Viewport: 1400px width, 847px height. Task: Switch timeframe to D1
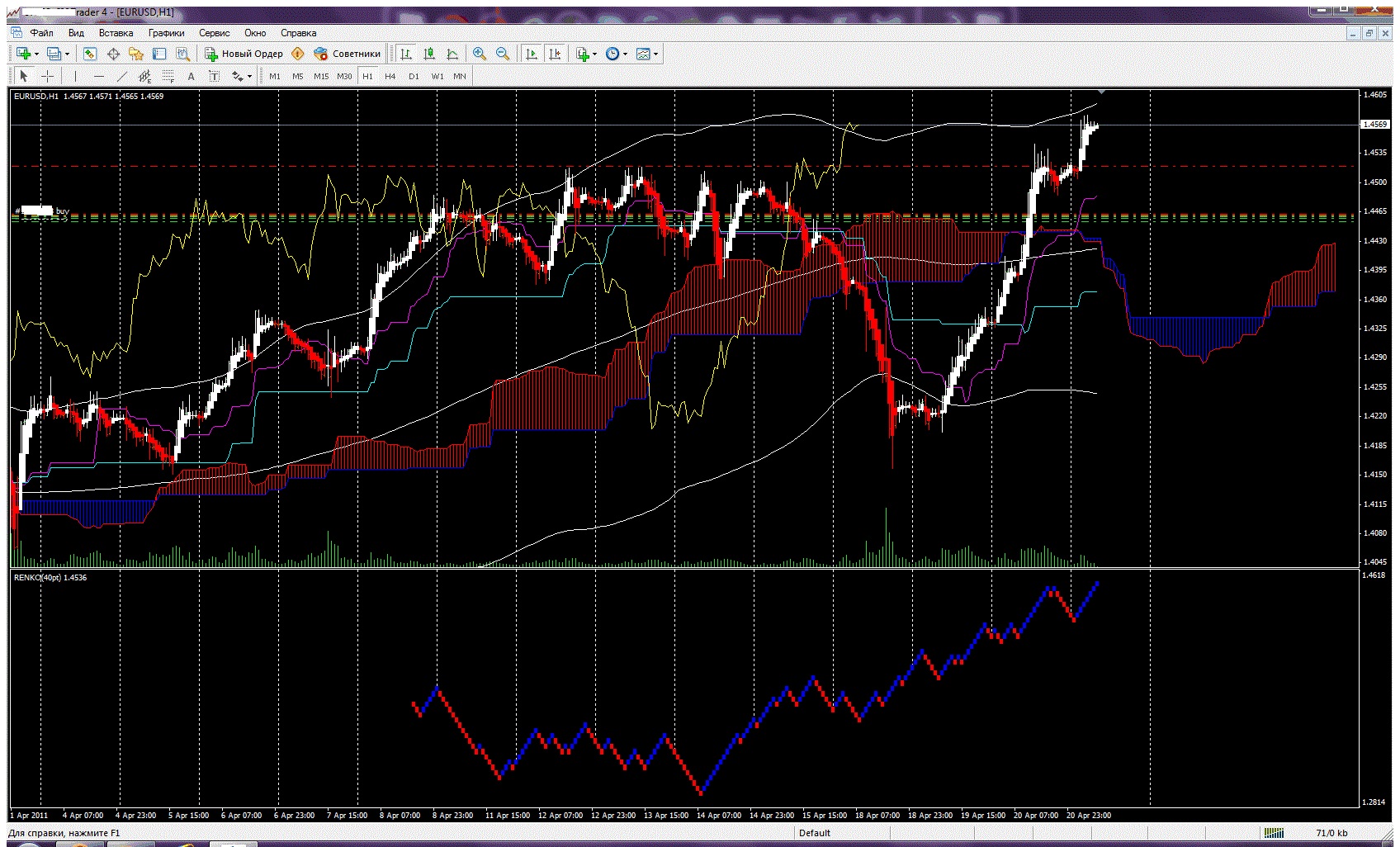click(x=414, y=76)
